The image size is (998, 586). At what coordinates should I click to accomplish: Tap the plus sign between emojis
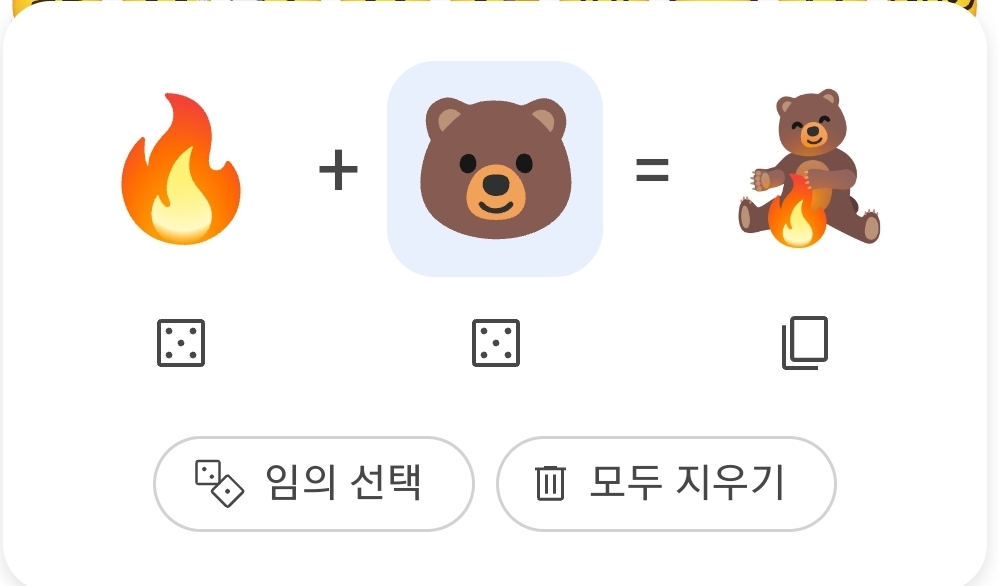pos(338,170)
